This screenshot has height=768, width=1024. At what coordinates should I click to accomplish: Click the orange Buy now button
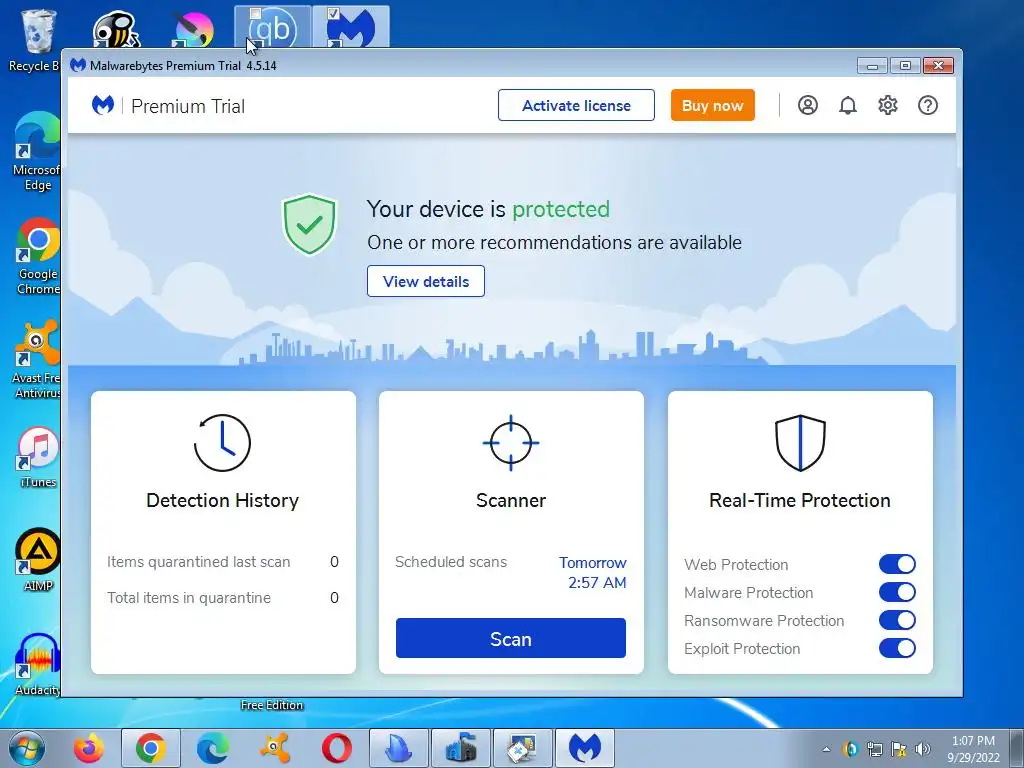(x=712, y=105)
